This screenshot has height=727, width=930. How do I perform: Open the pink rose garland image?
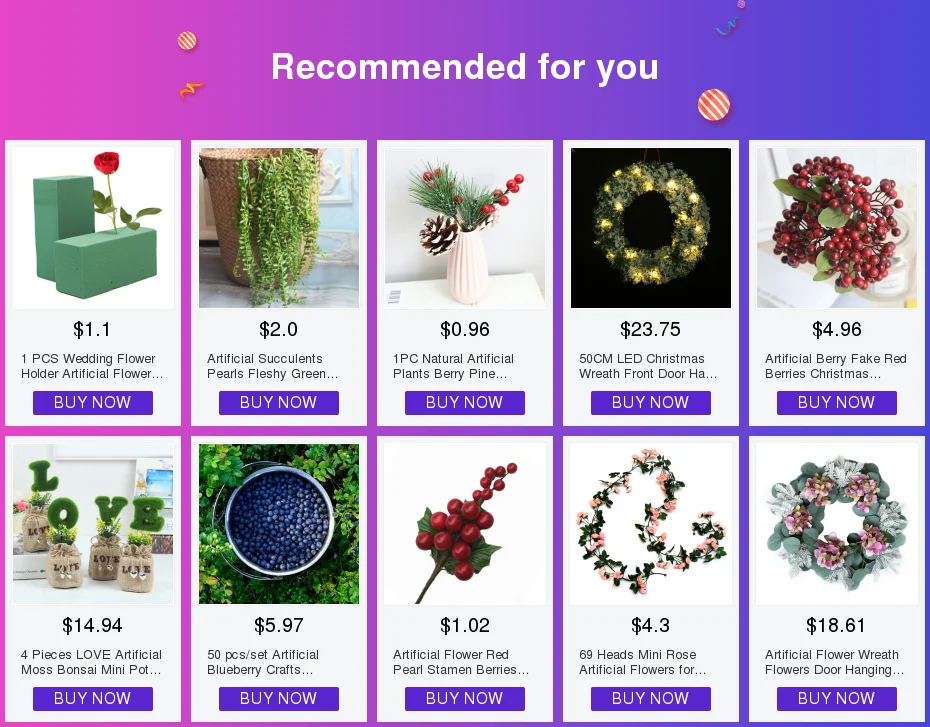click(651, 524)
